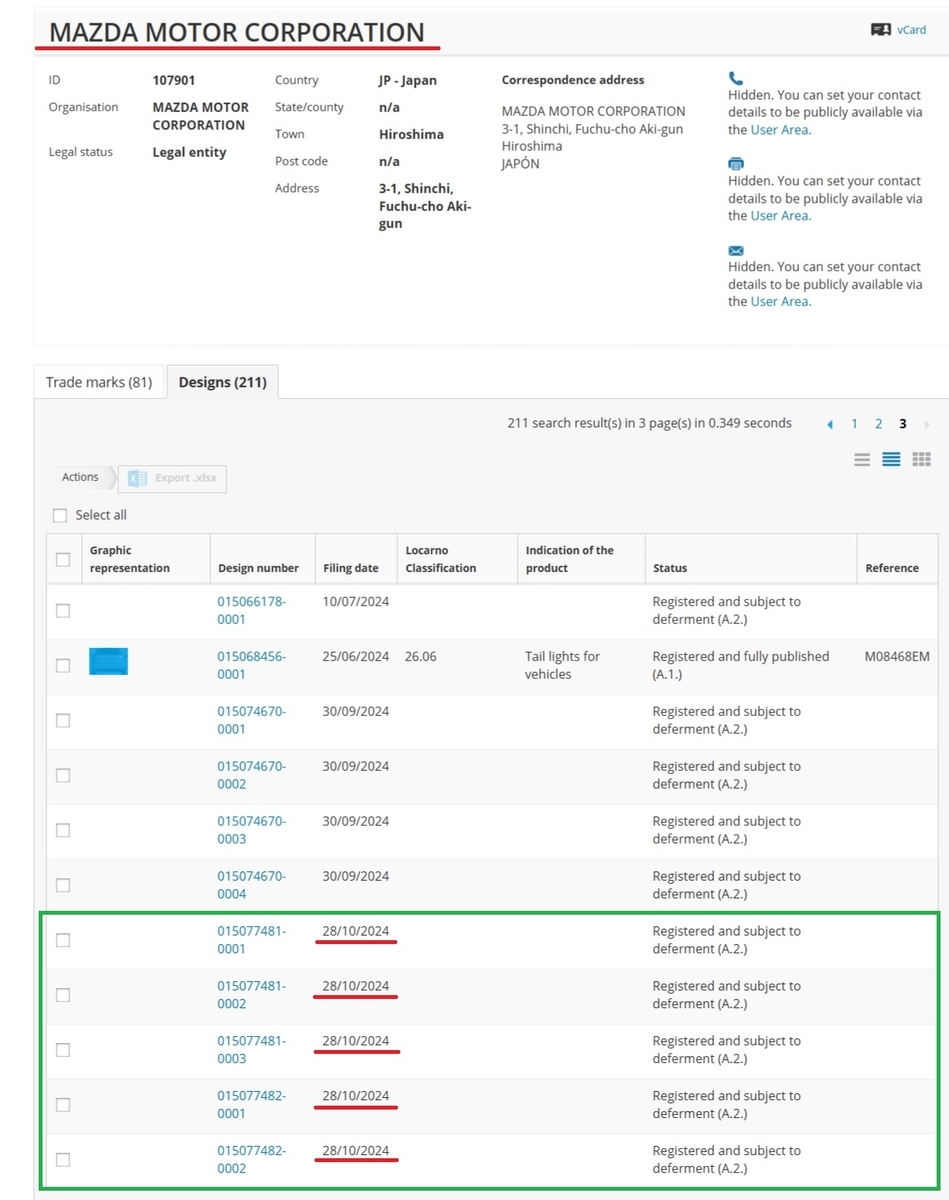Check the row for design 015077481-0001
Screen dimensions: 949x1200
coord(63,940)
